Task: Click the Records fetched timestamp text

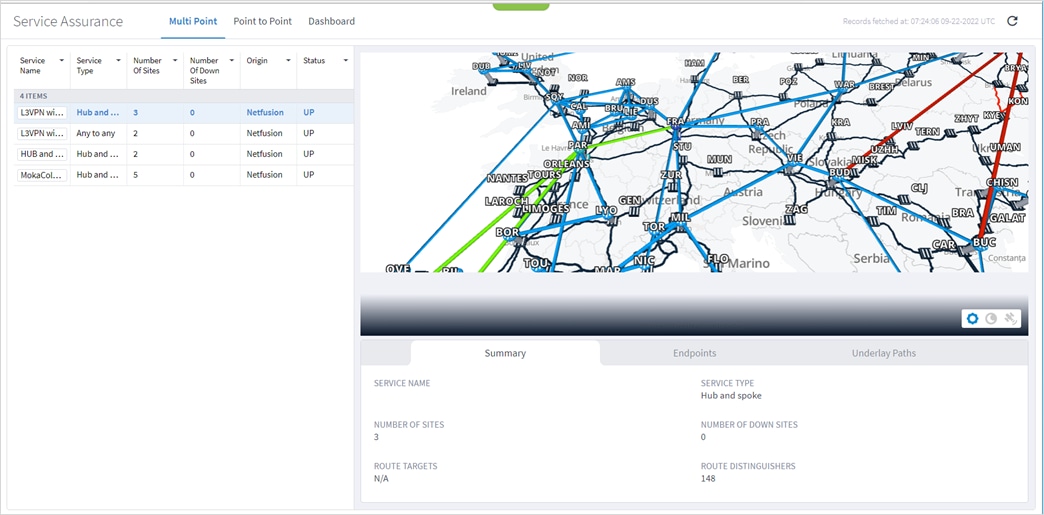Action: coord(919,21)
